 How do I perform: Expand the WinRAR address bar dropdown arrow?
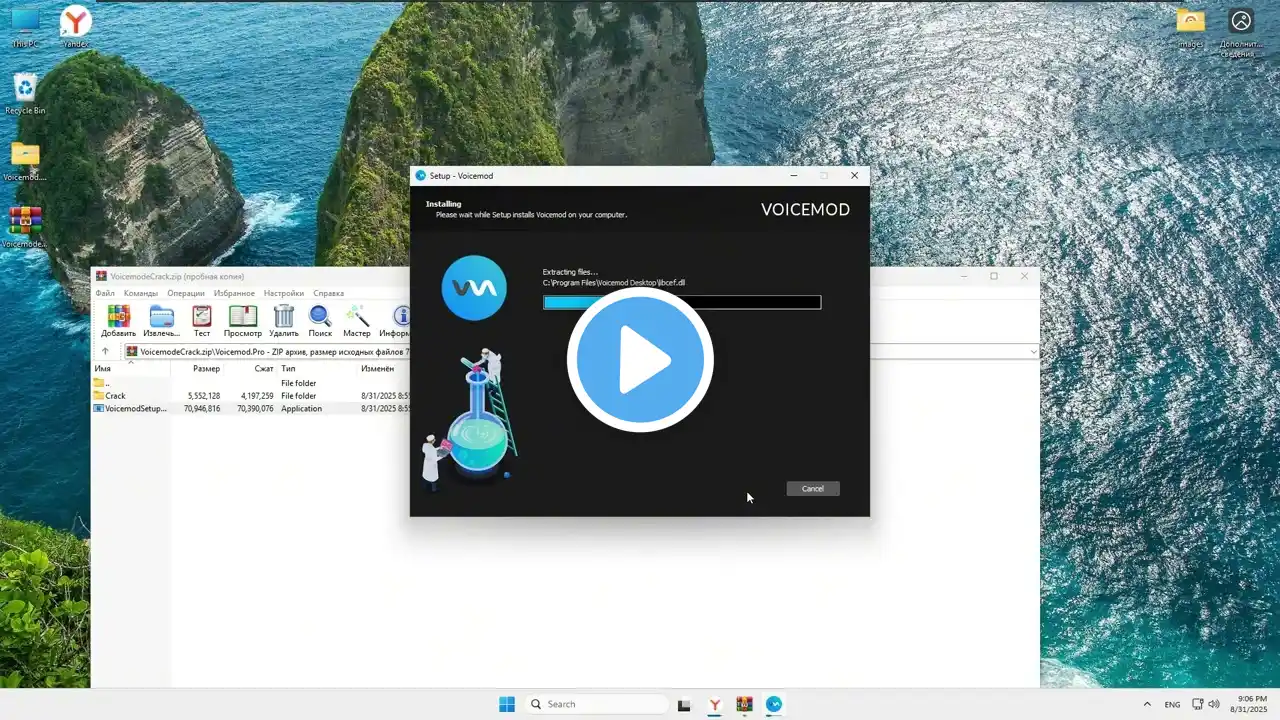pyautogui.click(x=1033, y=352)
